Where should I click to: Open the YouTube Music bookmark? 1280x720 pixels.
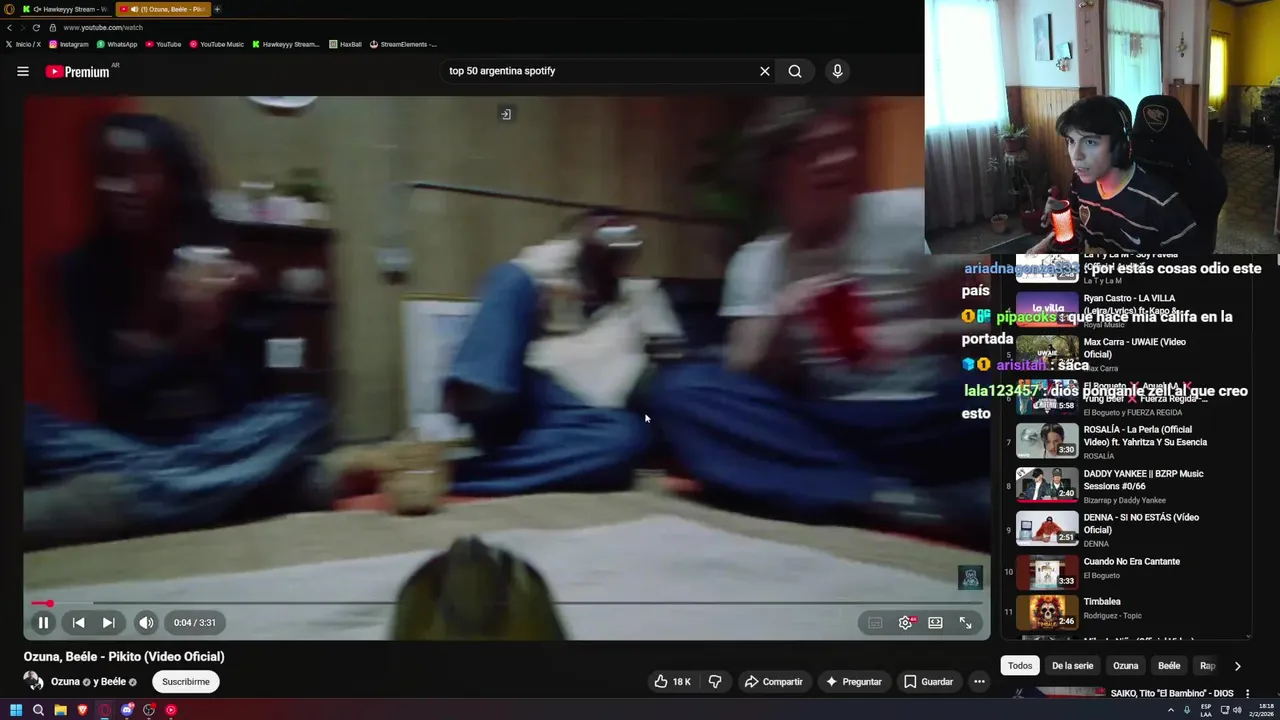216,44
